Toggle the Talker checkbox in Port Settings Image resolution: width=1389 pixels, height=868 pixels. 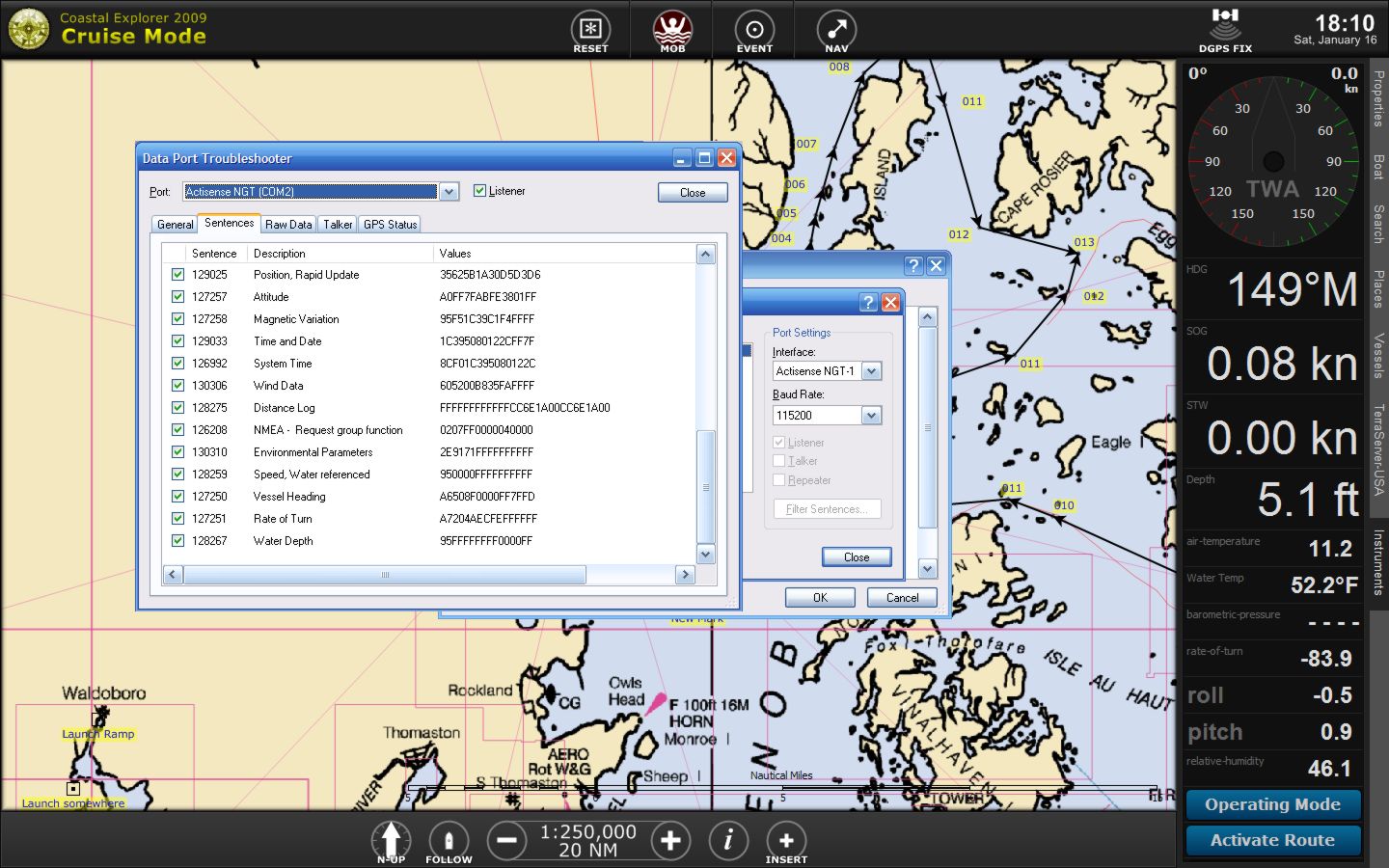click(x=778, y=461)
